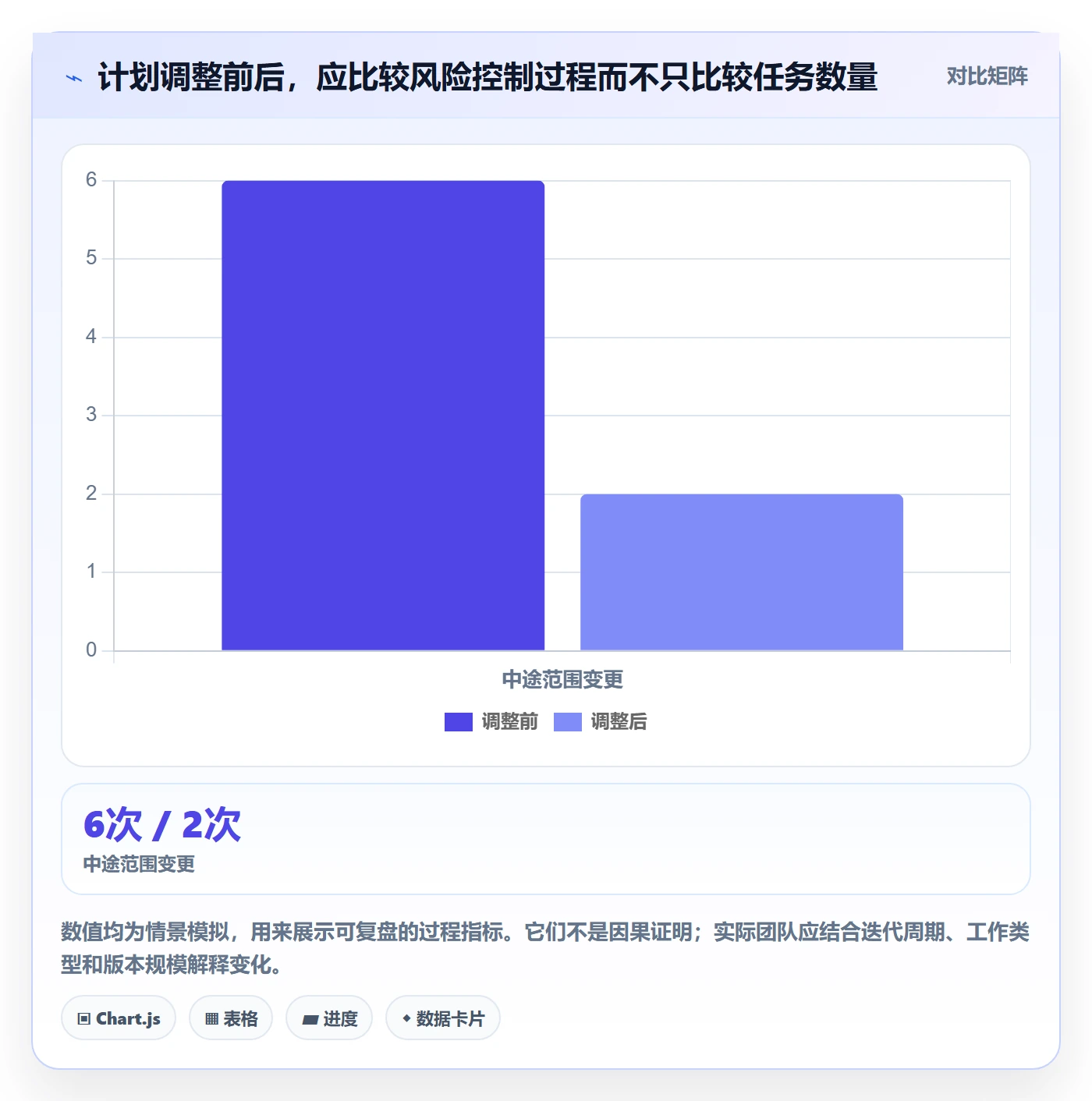1092x1101 pixels.
Task: Click the bar icon on 进度 tag
Action: 310,1019
